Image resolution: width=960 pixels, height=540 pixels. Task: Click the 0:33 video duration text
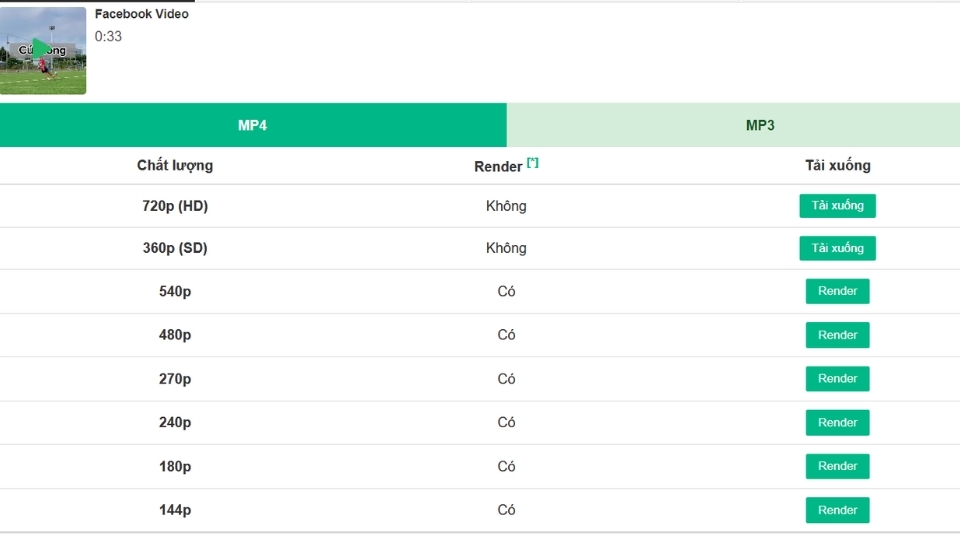pos(108,37)
